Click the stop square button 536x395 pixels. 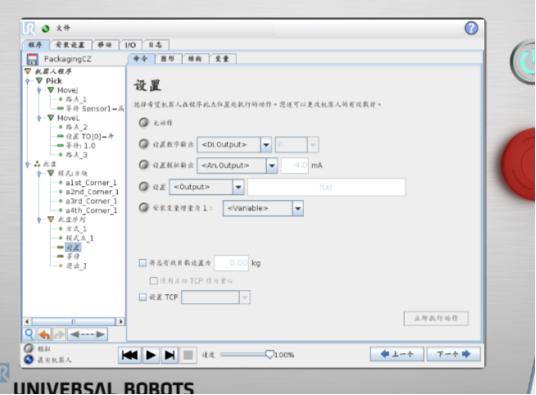point(188,355)
